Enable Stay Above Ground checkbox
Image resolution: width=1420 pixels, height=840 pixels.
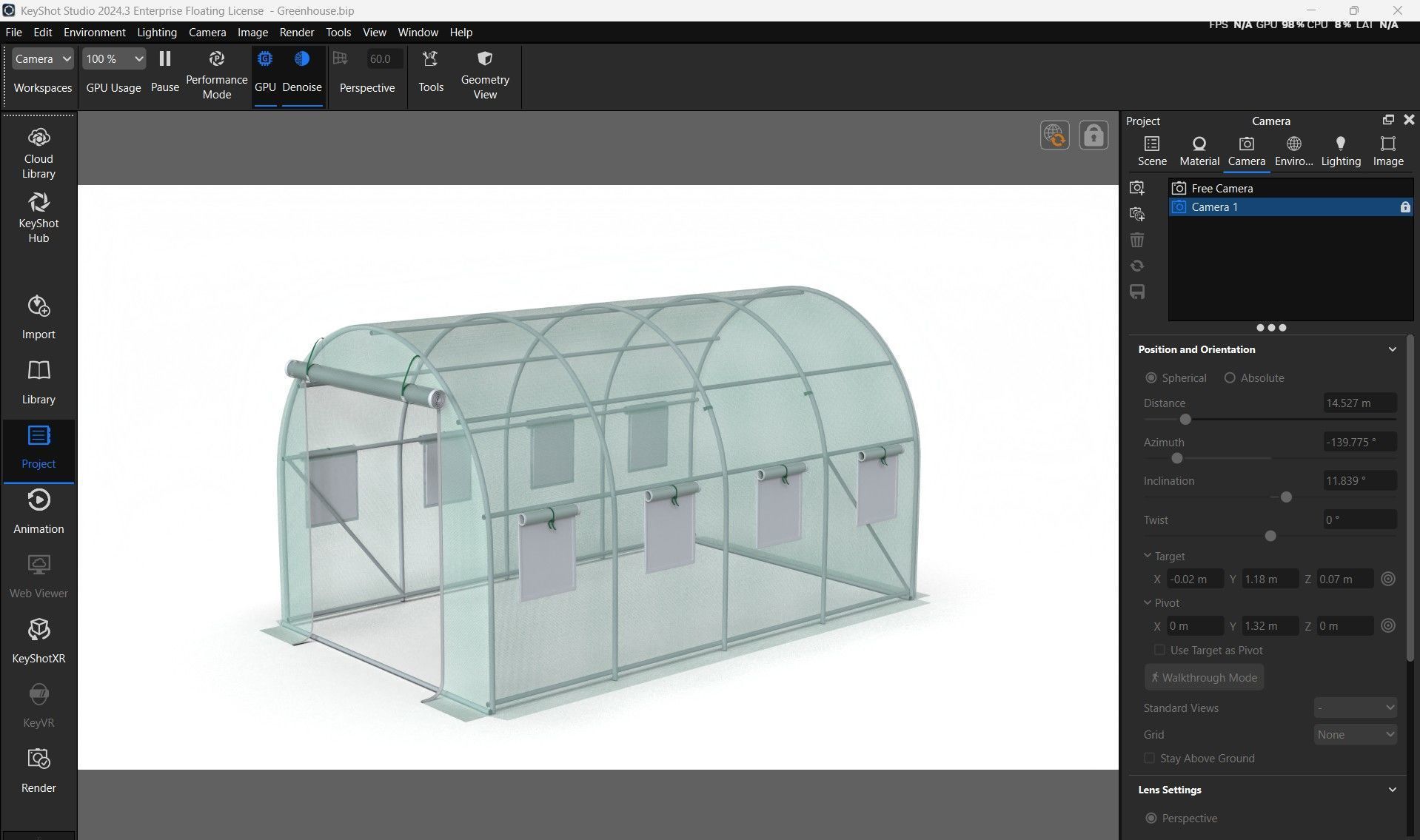[x=1149, y=758]
